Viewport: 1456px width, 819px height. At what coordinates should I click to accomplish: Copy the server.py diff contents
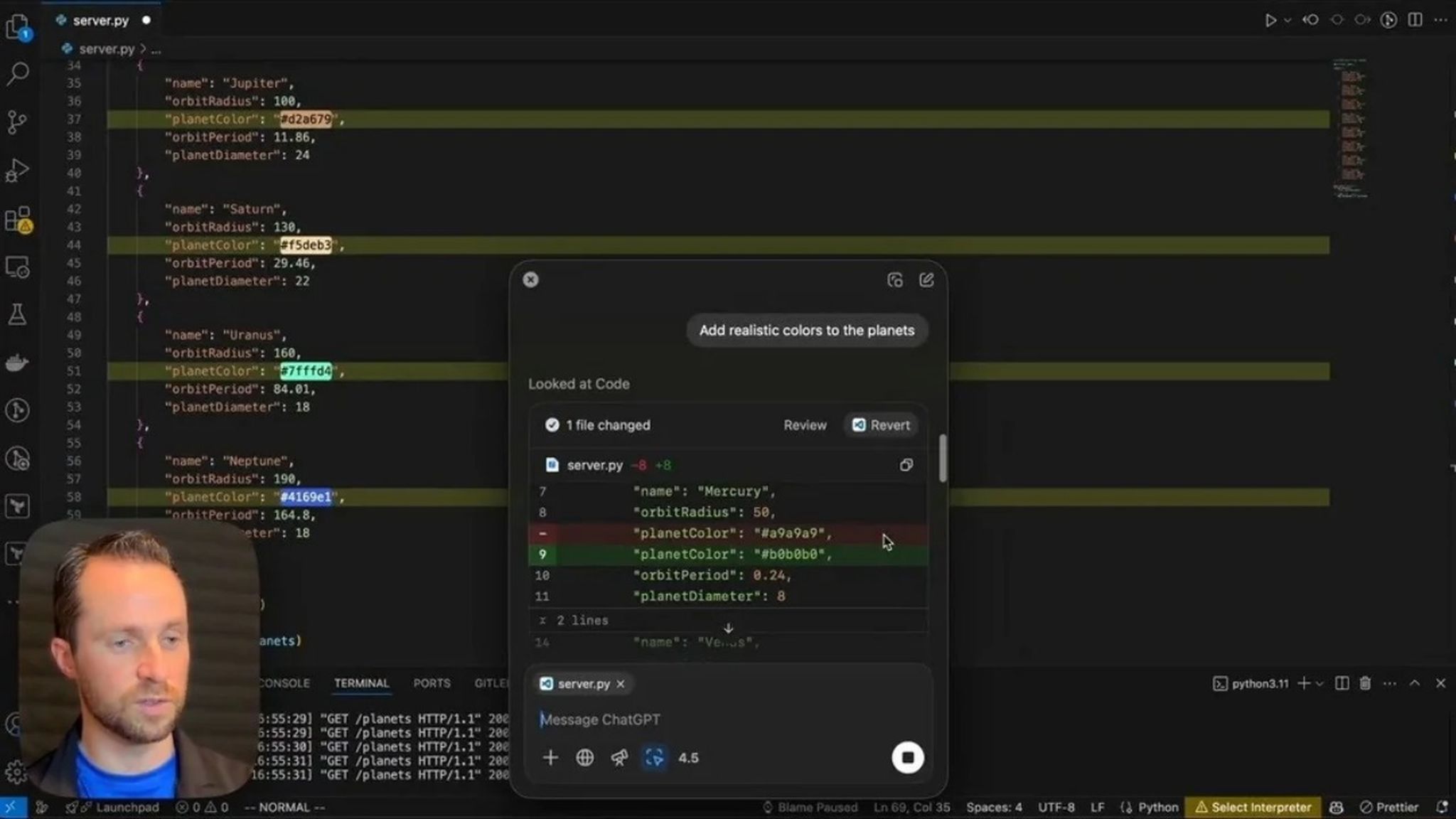click(906, 465)
